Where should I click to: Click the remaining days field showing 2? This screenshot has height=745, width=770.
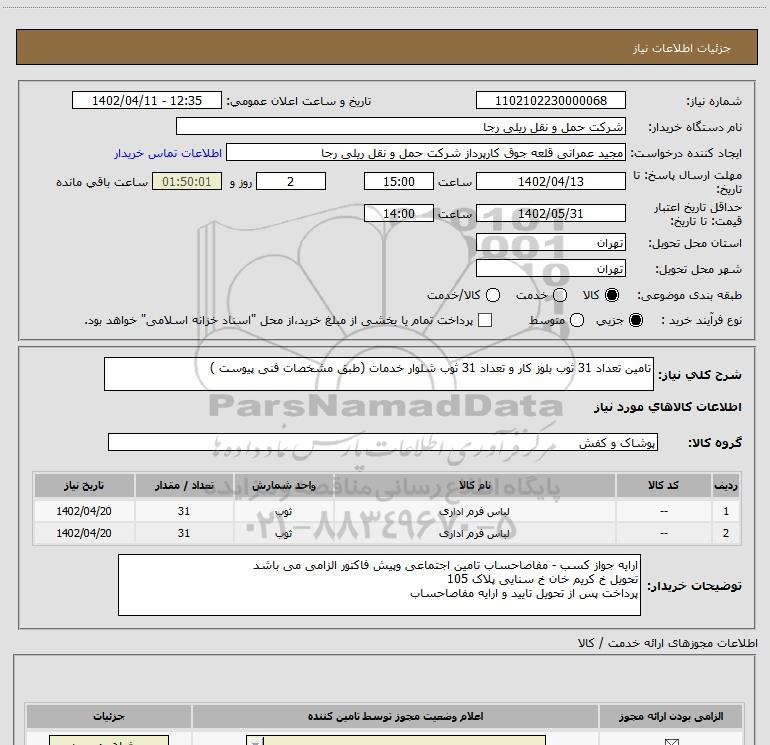(x=291, y=181)
